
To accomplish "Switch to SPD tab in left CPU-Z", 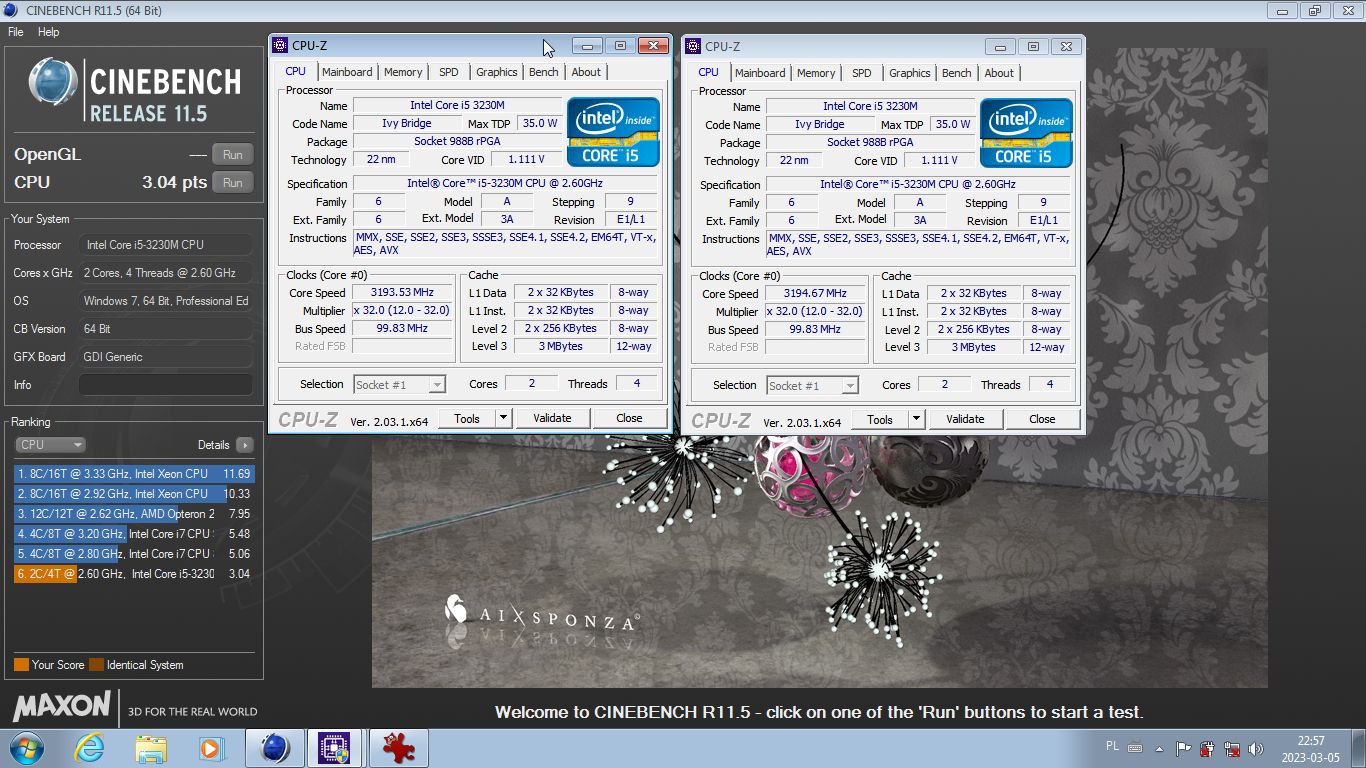I will coord(449,72).
